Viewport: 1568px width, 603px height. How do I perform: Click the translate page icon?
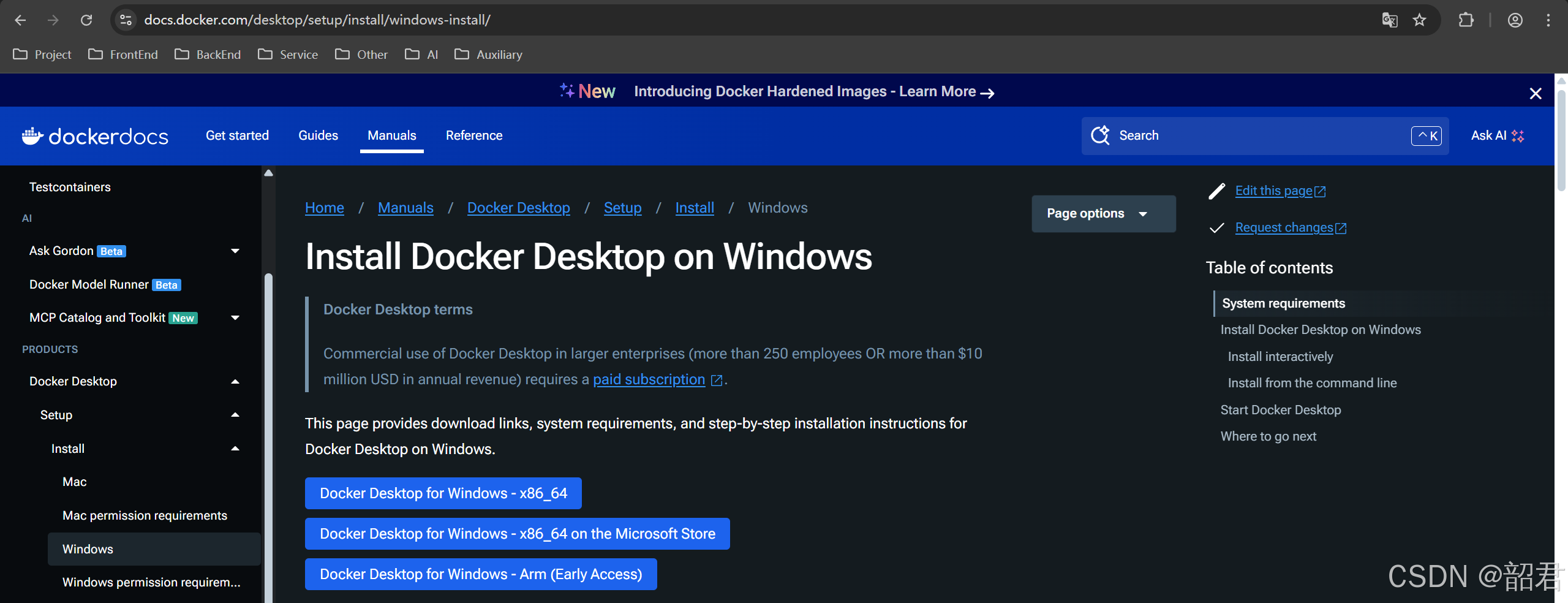point(1390,20)
